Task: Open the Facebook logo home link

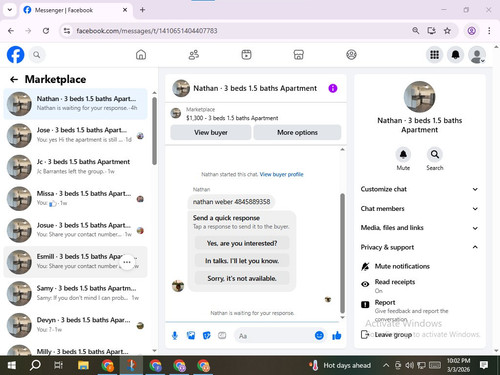Action: point(15,55)
